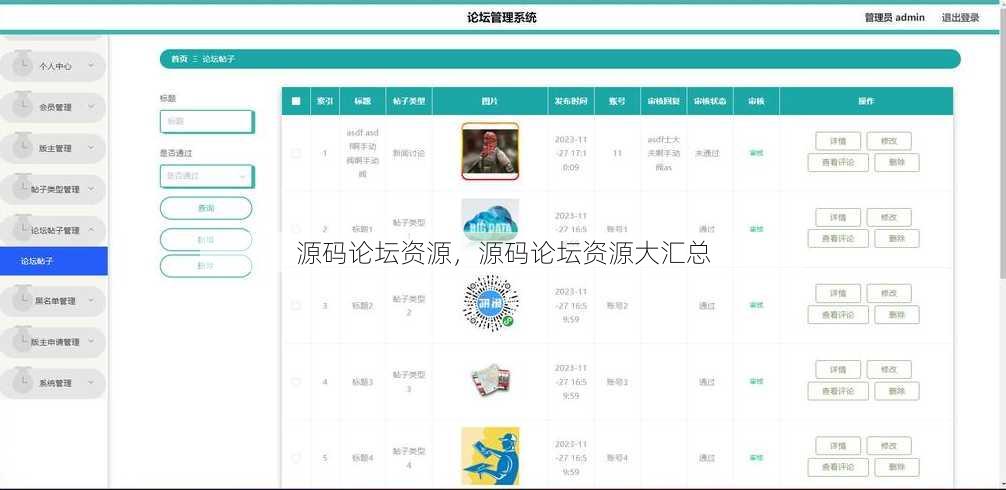Go to 首页 in the breadcrumb
Viewport: 1006px width, 490px height.
(x=179, y=59)
